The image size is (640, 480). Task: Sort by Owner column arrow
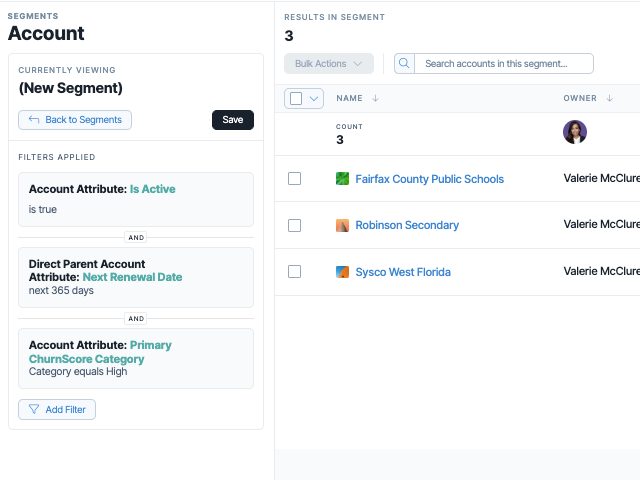click(609, 98)
